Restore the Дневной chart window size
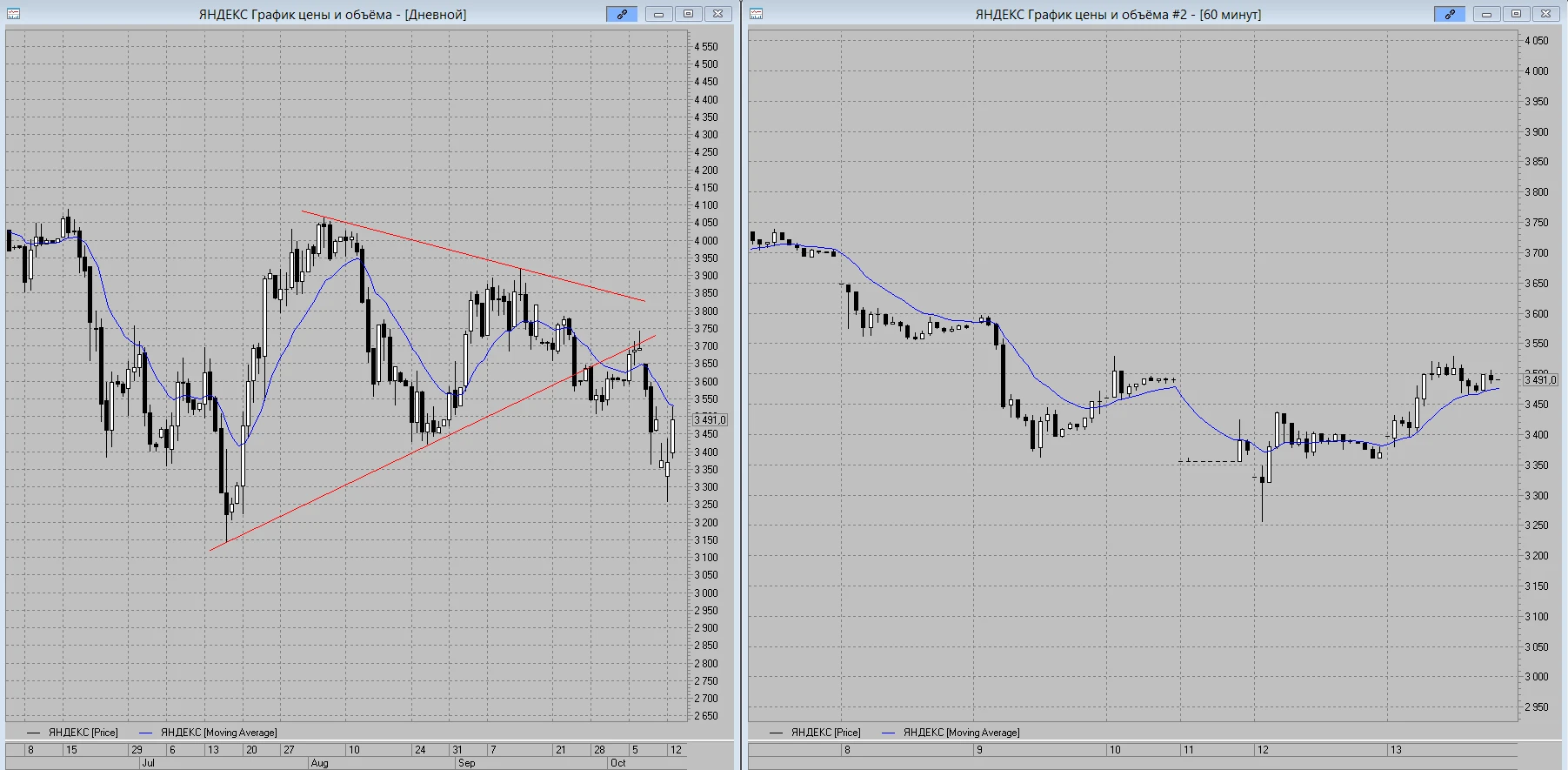Viewport: 1568px width, 770px height. click(688, 14)
